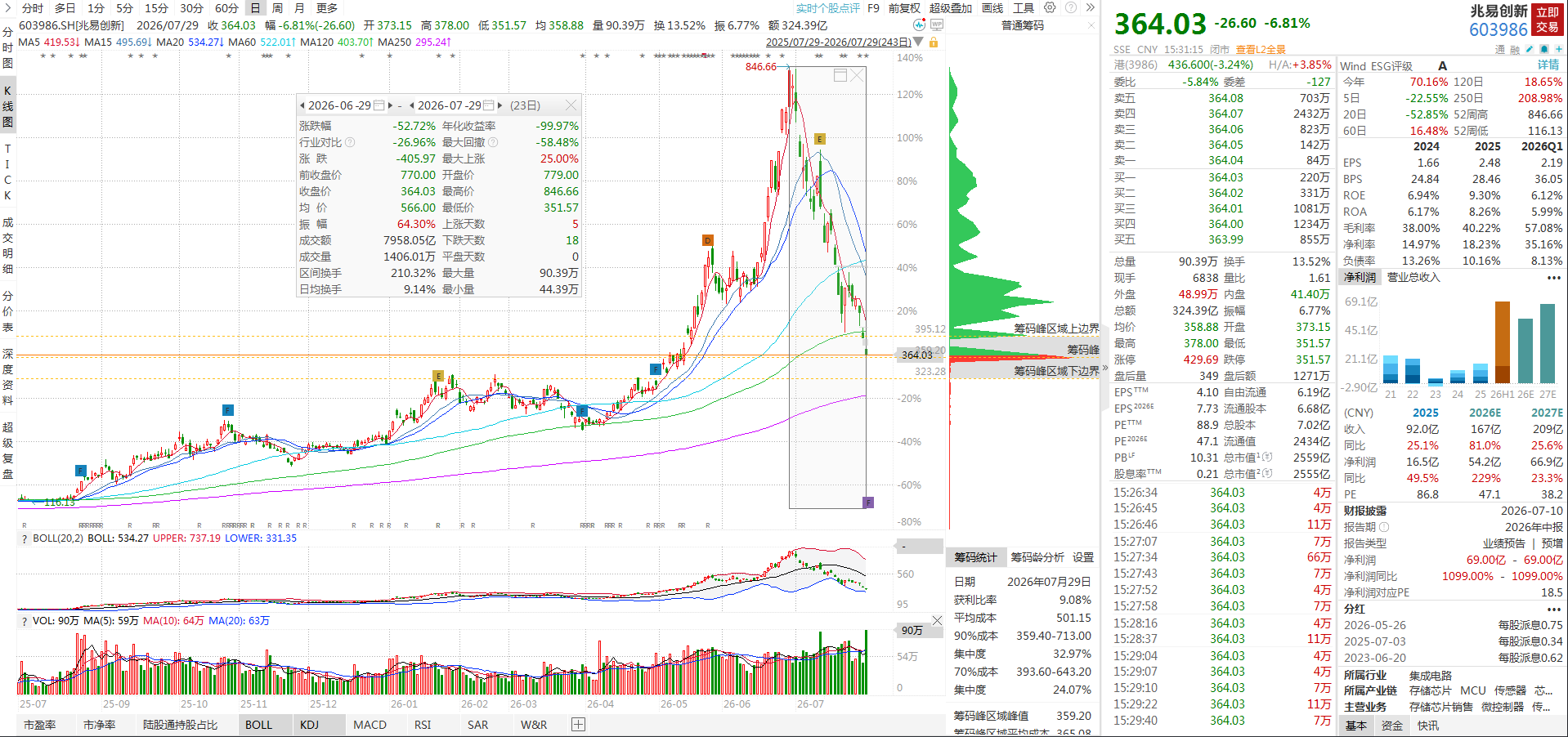Expand more toolbar options double chevron
Image resolution: width=1568 pixels, height=737 pixels.
click(x=1090, y=7)
